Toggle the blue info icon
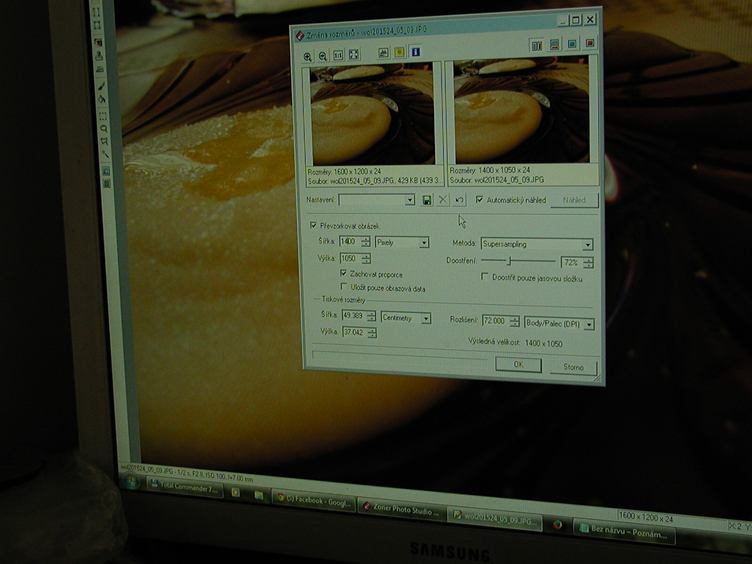 pyautogui.click(x=415, y=51)
